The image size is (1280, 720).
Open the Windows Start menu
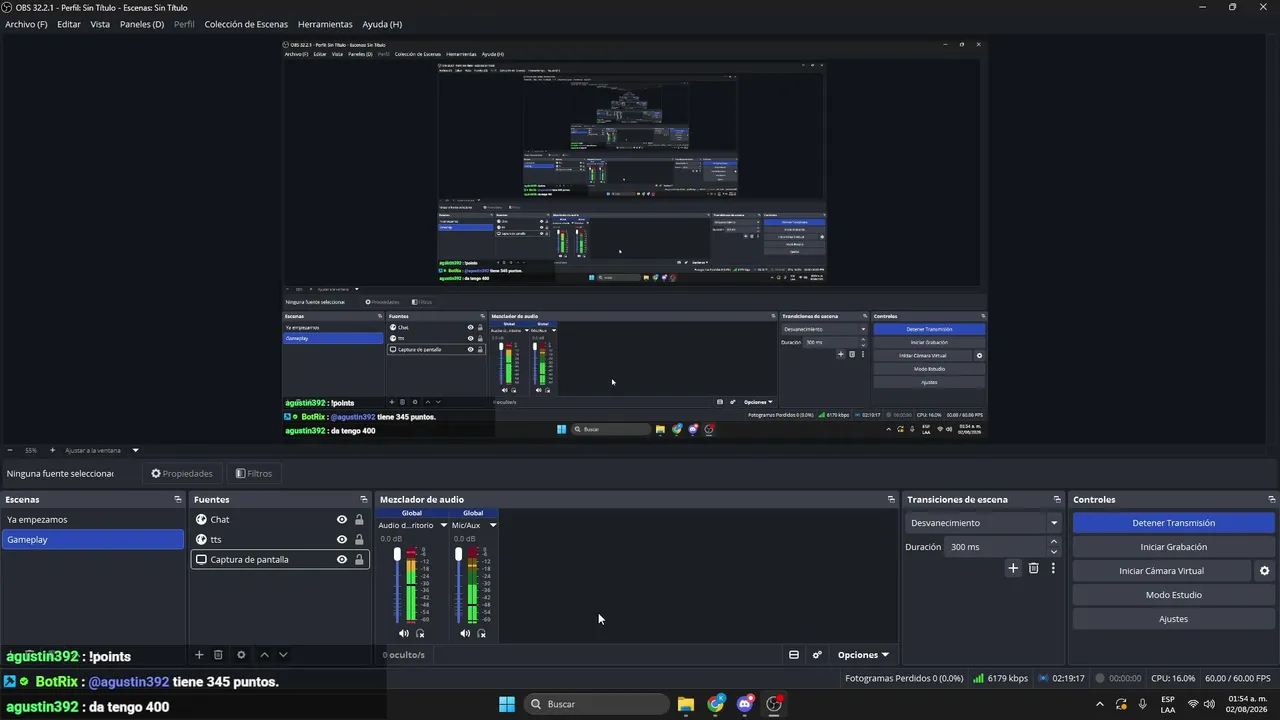coord(507,704)
